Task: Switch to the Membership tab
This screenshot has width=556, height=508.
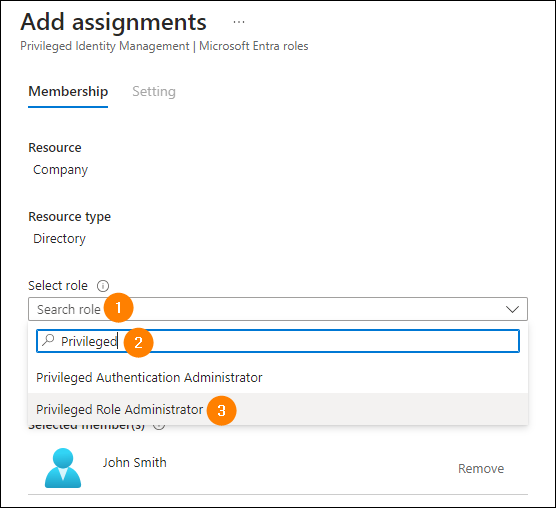Action: 68,92
